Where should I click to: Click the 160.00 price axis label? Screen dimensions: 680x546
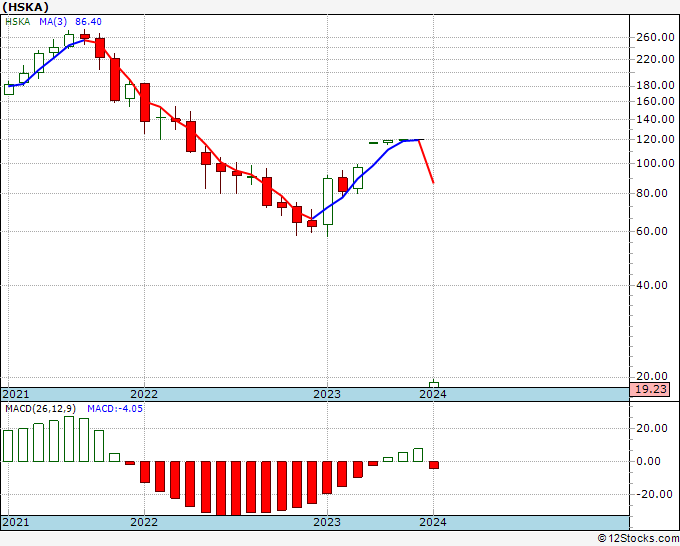(655, 101)
